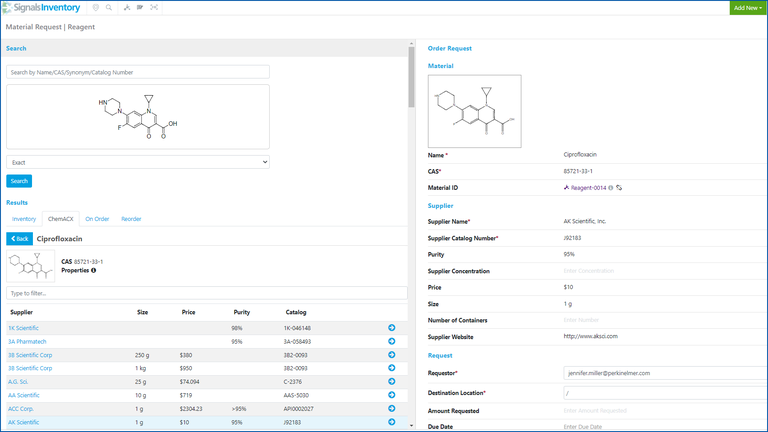The image size is (768, 432).
Task: Click the results panel scrollbar thumb
Action: (411, 77)
